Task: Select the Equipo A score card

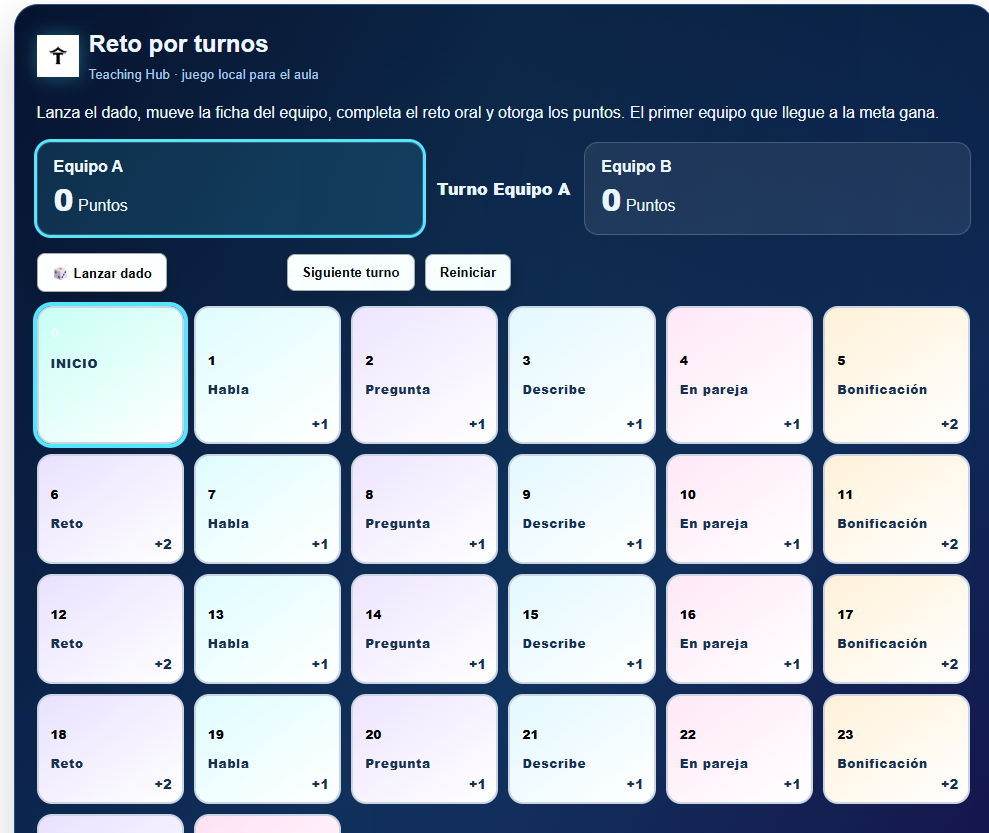Action: tap(230, 189)
